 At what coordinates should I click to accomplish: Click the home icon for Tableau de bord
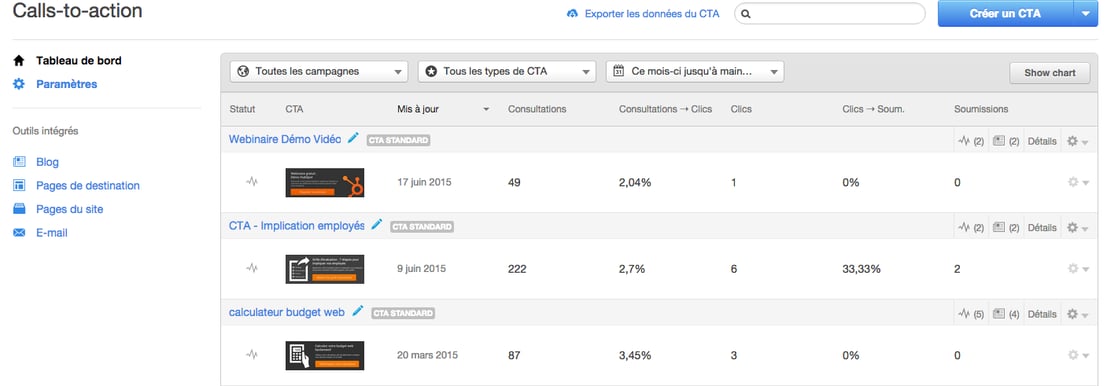coord(19,61)
